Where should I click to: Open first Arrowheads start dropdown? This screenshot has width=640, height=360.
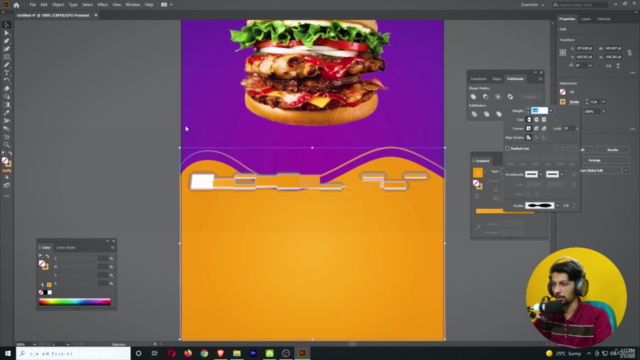[541, 174]
